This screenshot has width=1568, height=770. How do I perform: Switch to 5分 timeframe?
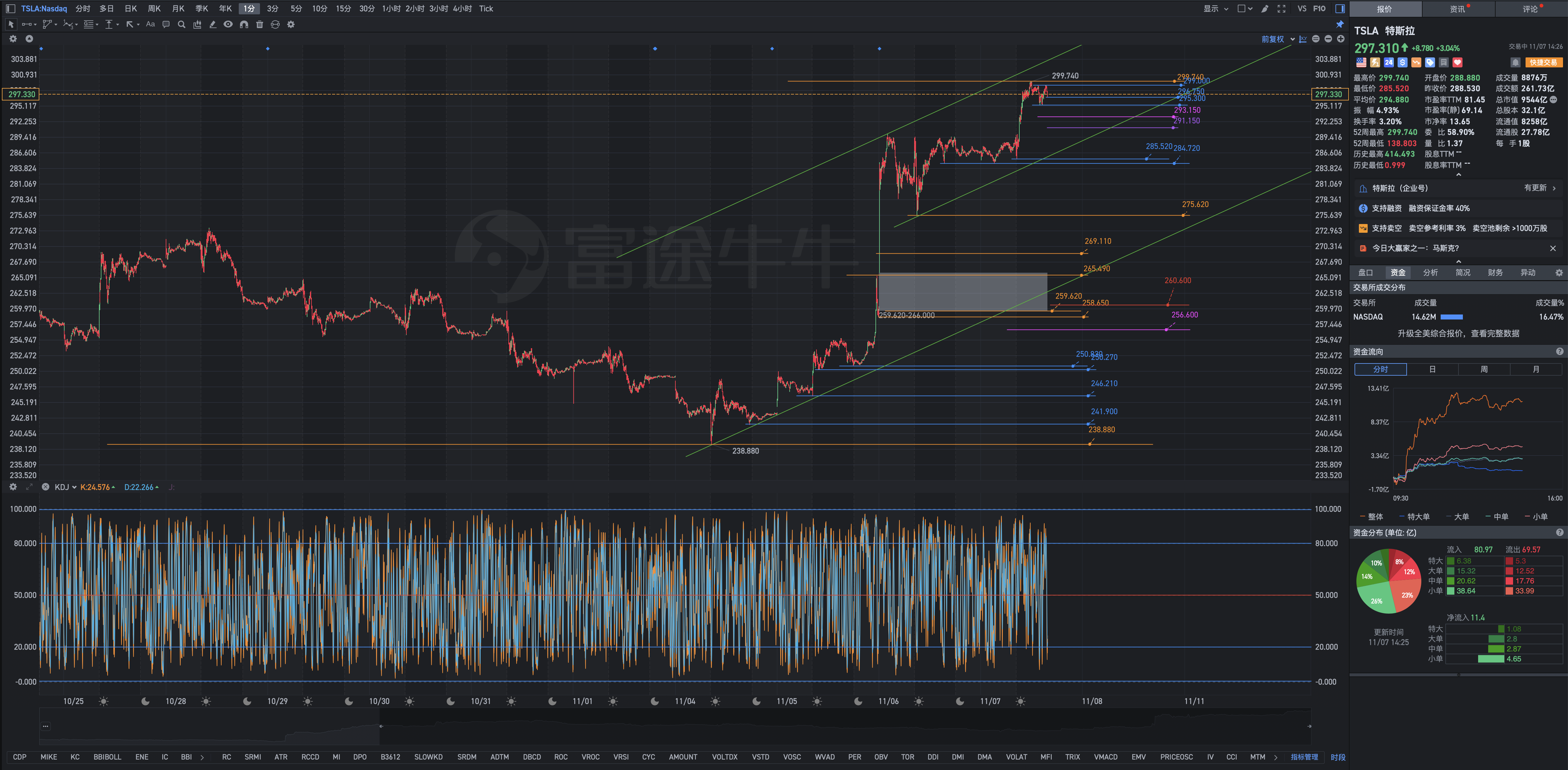[296, 8]
